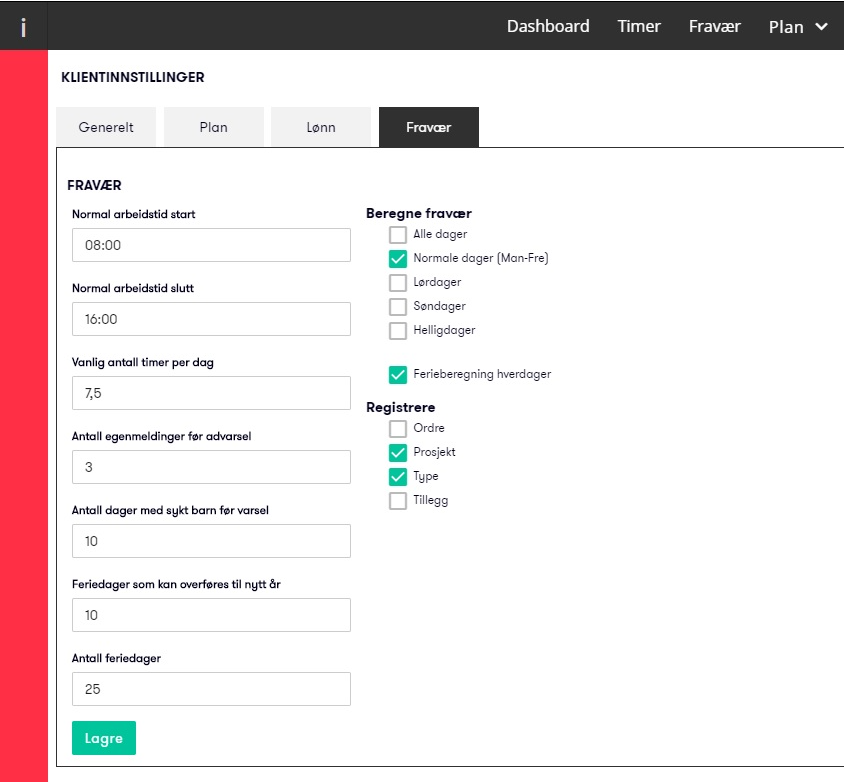Click the Antall feriedager input field
Screen dimensions: 845x782
coord(211,689)
